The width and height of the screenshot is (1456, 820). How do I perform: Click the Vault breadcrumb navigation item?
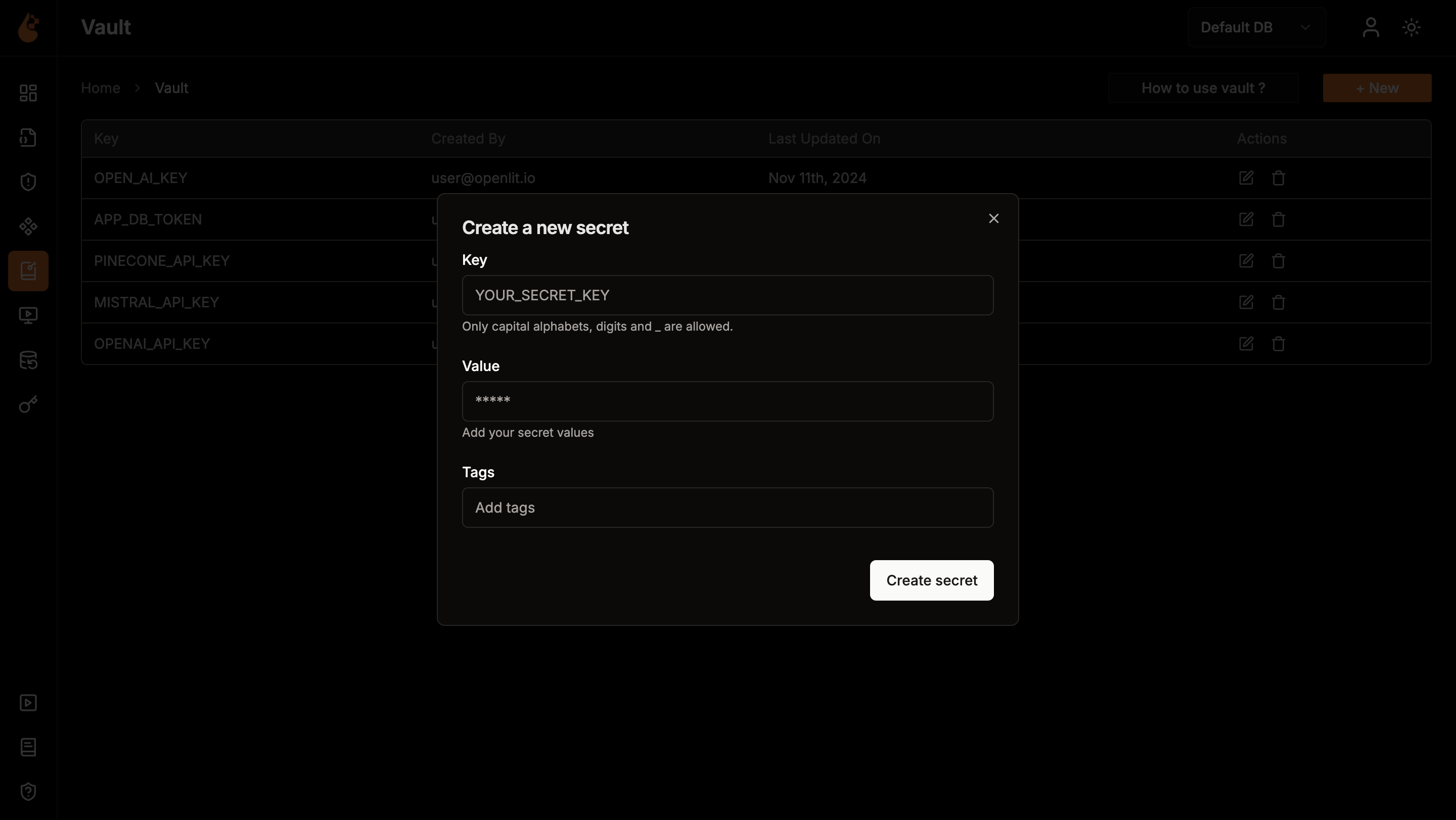pyautogui.click(x=171, y=88)
